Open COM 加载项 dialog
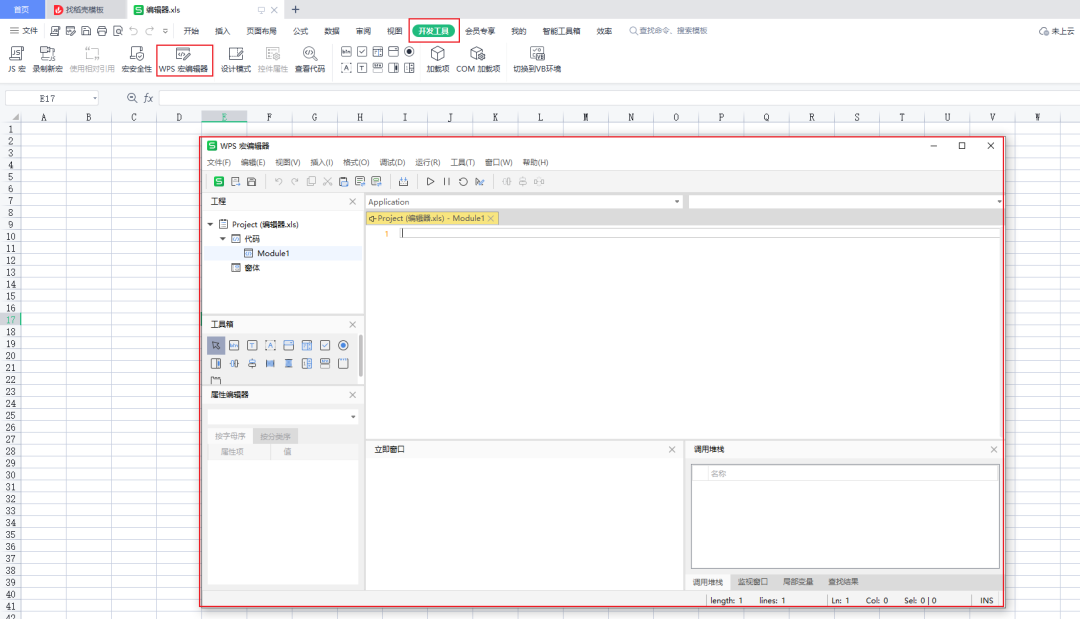The image size is (1080, 619). 478,59
